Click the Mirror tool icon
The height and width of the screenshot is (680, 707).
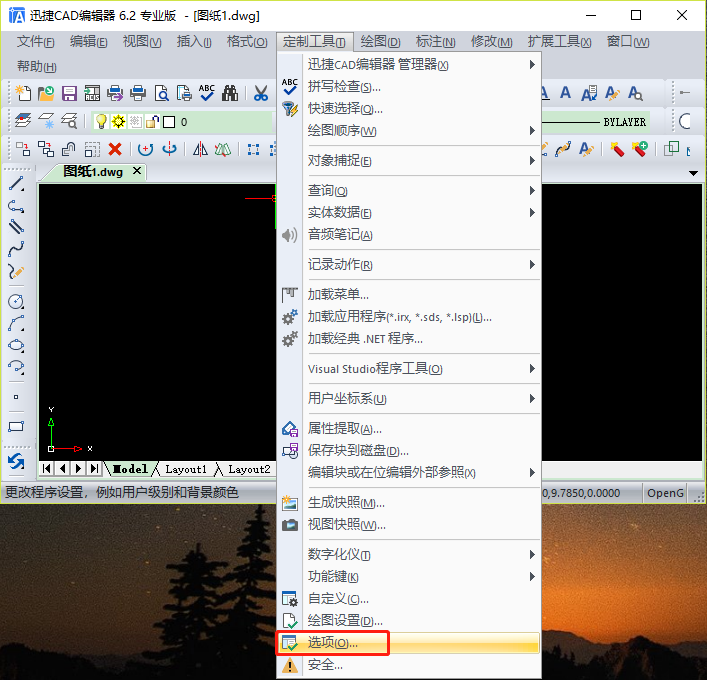point(200,149)
